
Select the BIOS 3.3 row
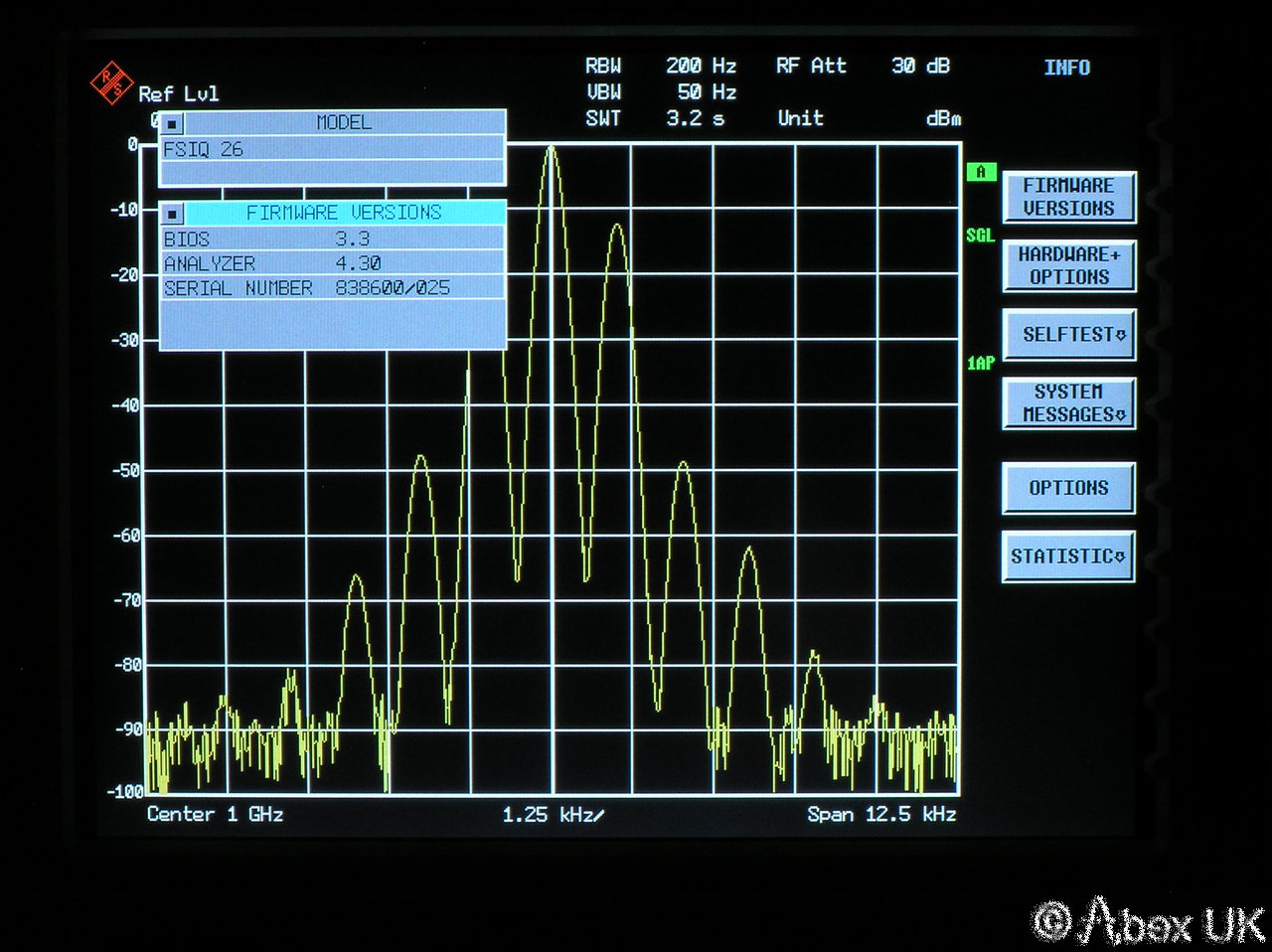332,239
